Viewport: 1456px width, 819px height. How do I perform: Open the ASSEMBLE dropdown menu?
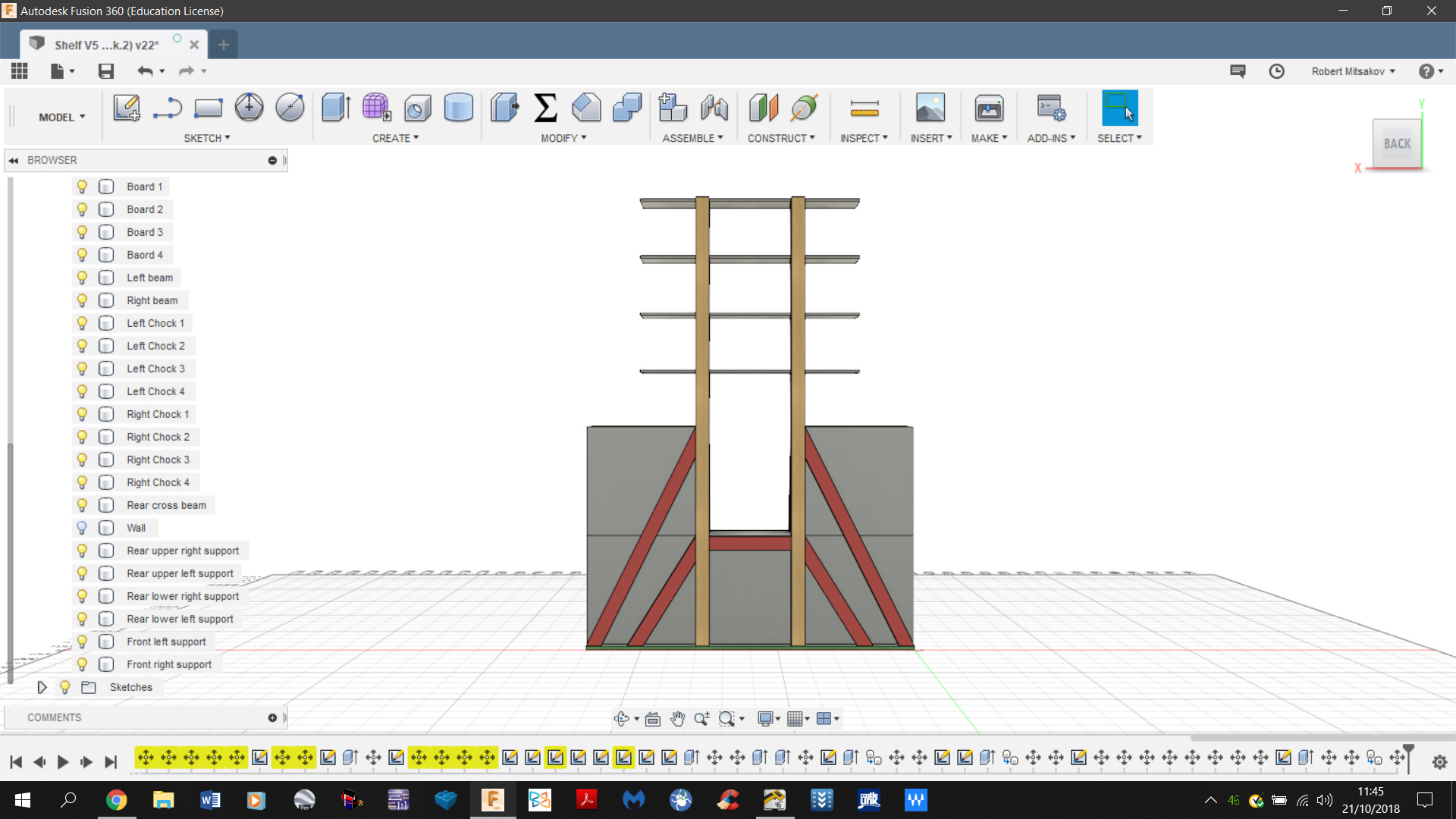pyautogui.click(x=692, y=138)
